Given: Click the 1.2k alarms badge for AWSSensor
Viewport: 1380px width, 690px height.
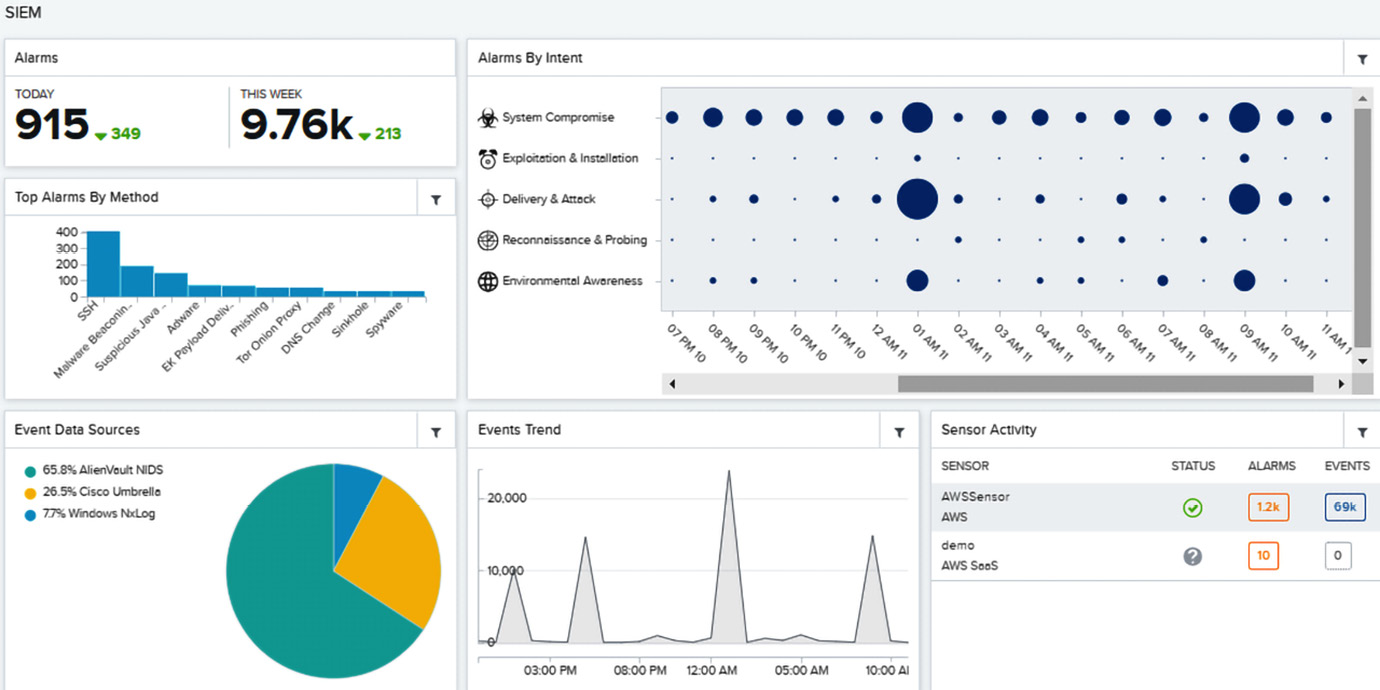Looking at the screenshot, I should tap(1267, 507).
